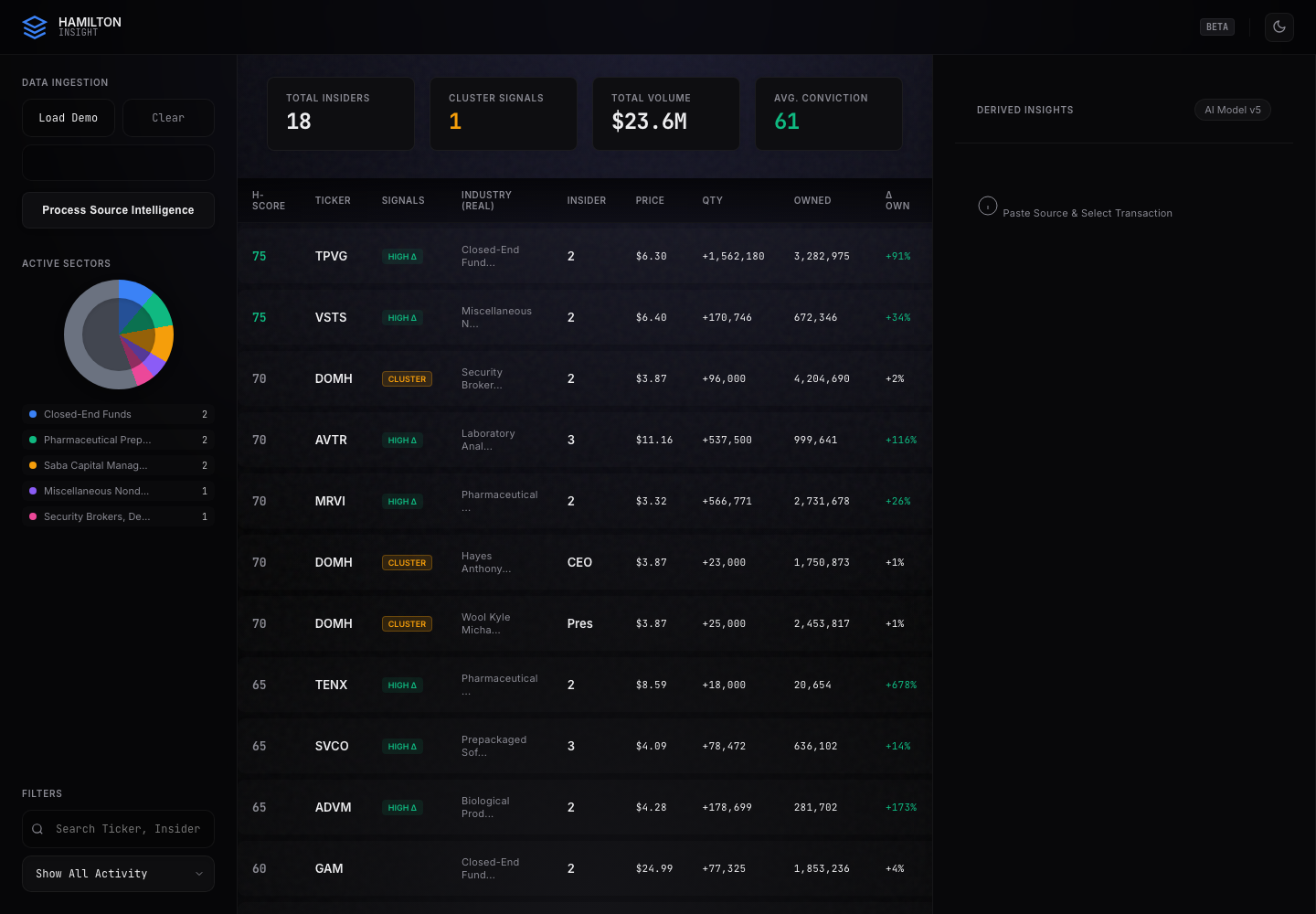1316x914 pixels.
Task: Toggle dark mode with the moon icon
Action: tap(1279, 27)
